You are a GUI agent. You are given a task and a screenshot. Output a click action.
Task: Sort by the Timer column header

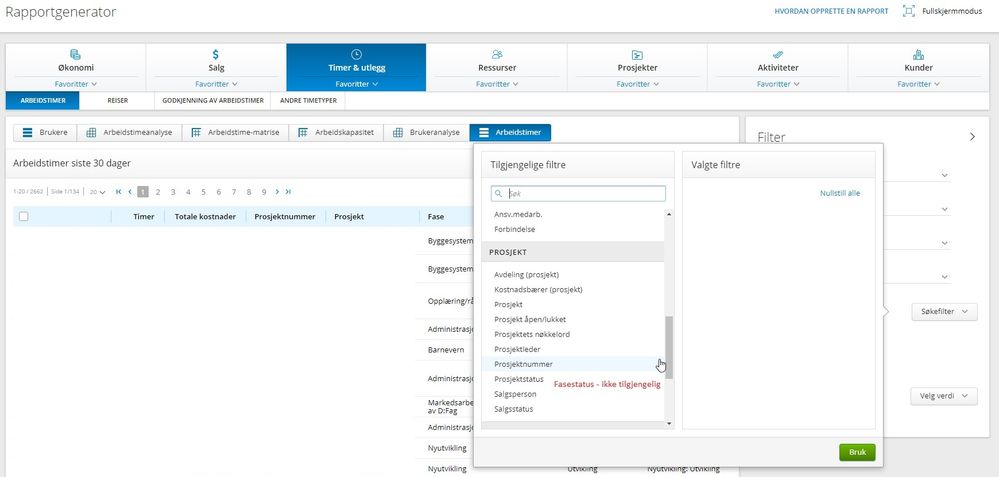pyautogui.click(x=143, y=217)
